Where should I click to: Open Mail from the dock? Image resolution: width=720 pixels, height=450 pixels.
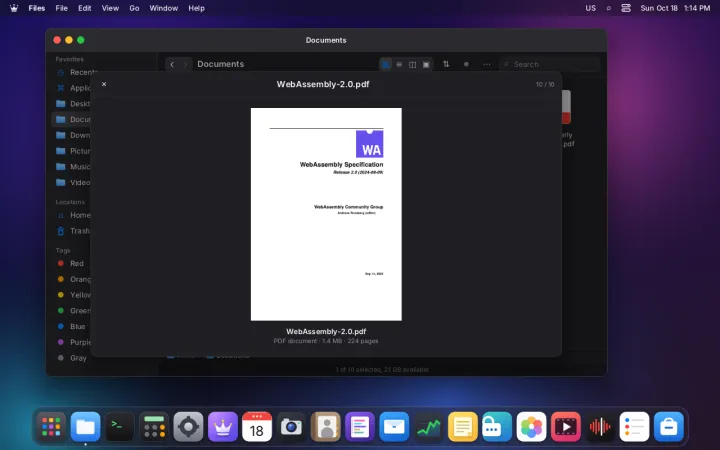click(x=394, y=427)
